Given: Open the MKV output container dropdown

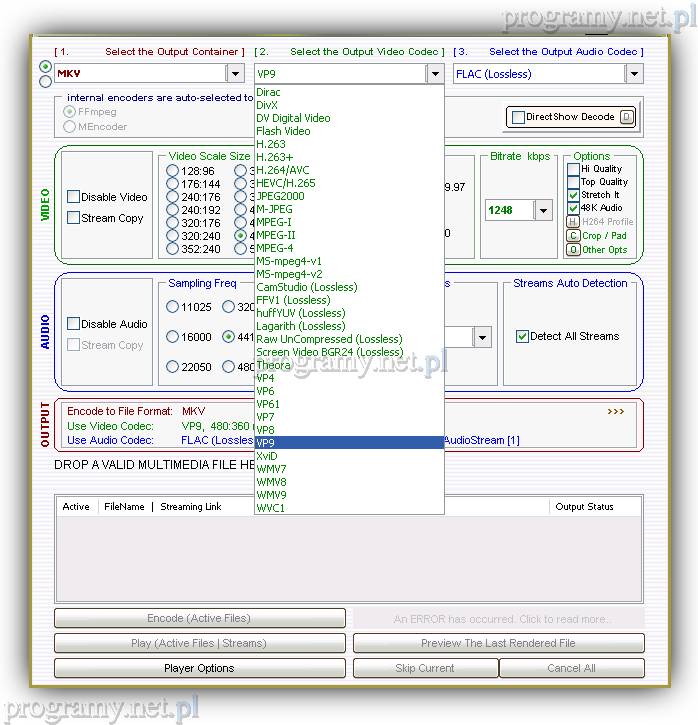Looking at the screenshot, I should pyautogui.click(x=235, y=74).
